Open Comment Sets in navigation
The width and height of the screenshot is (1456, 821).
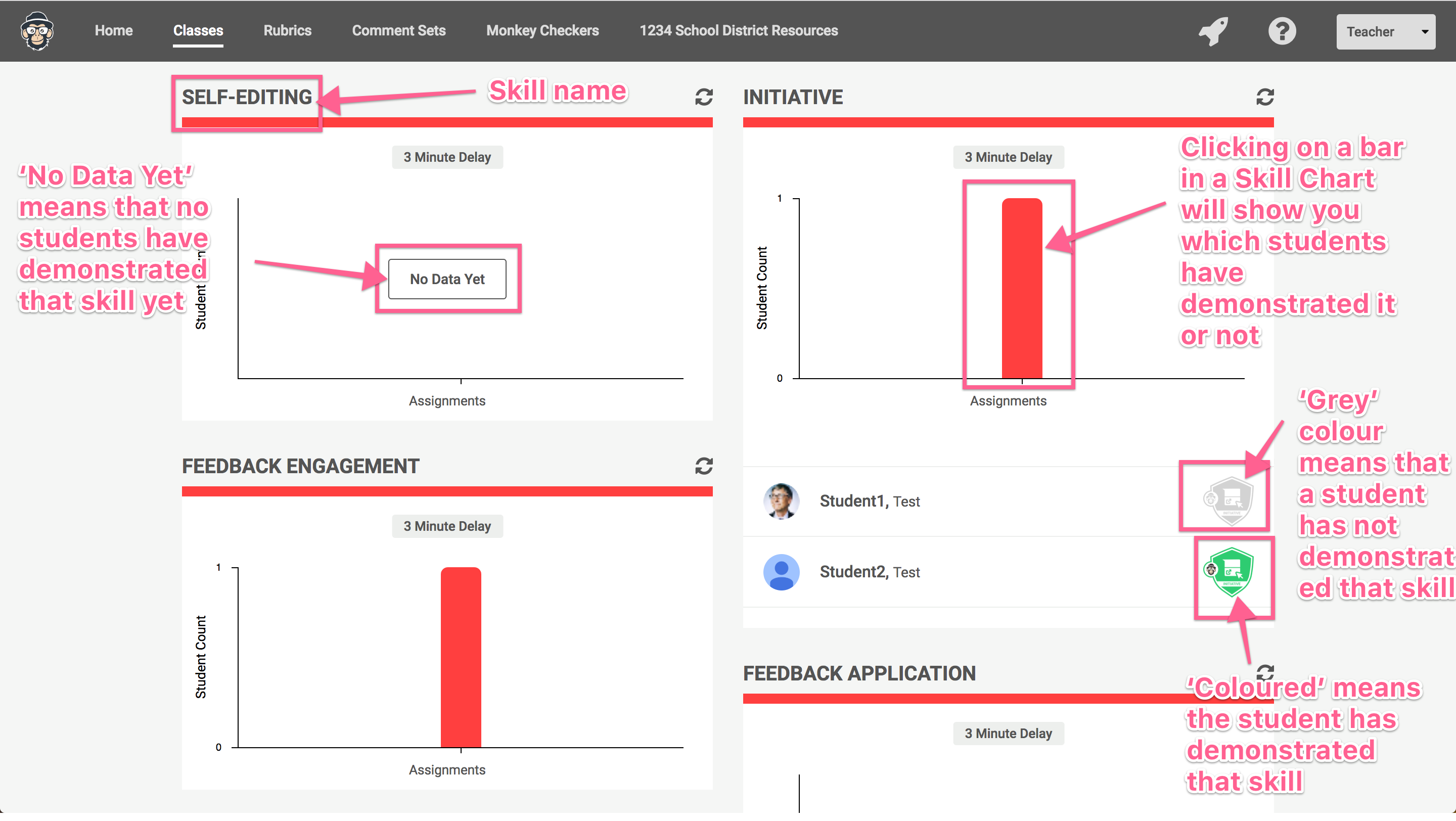(x=398, y=30)
